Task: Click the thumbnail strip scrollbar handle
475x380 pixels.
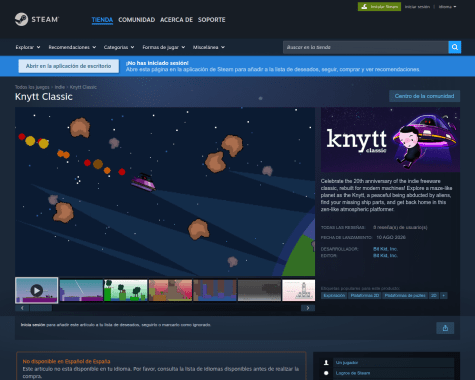Action: [41, 308]
